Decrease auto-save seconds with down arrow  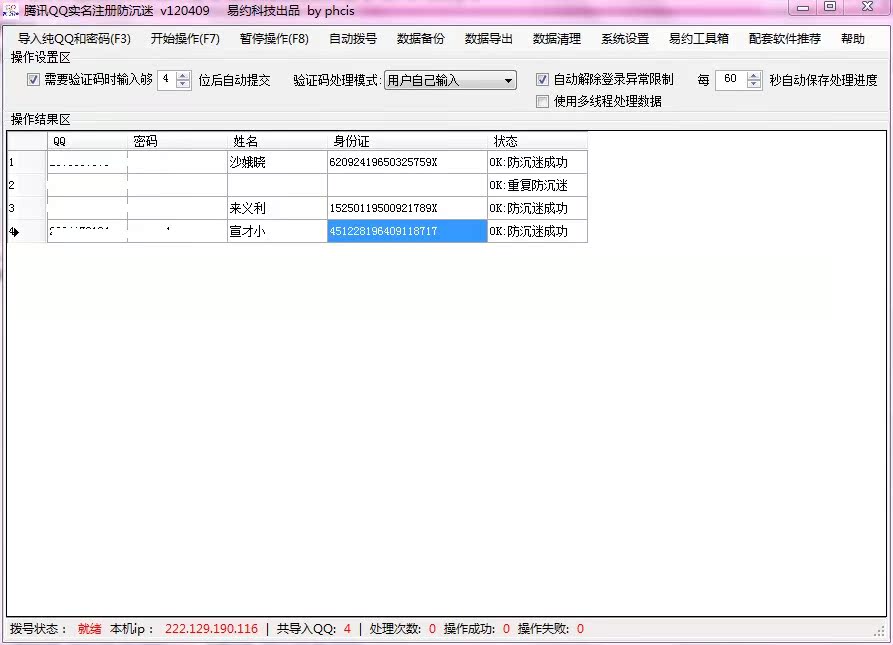coord(753,85)
